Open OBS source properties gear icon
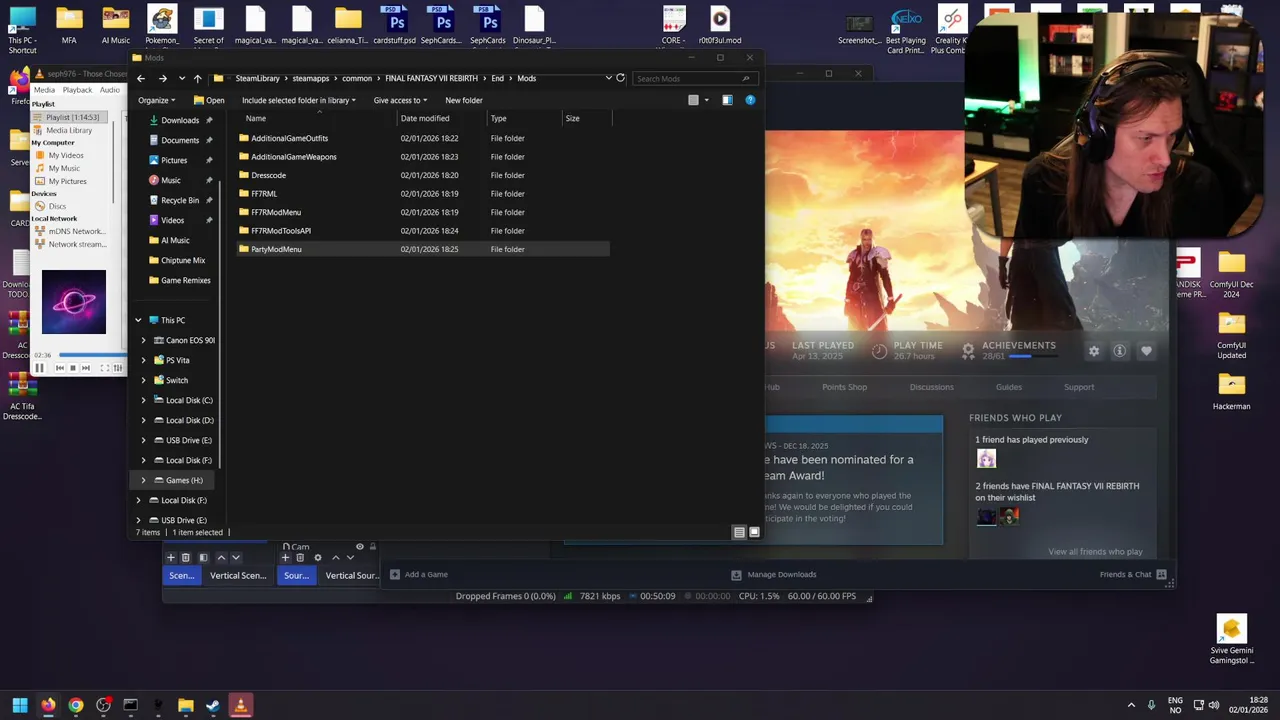 tap(318, 558)
